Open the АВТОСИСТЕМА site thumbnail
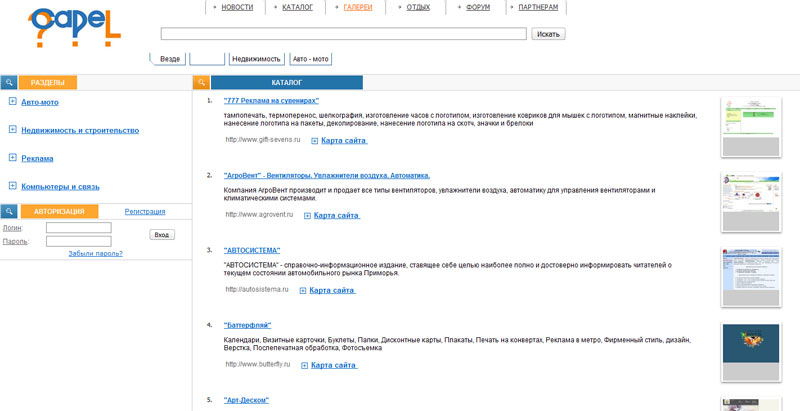 coord(751,277)
